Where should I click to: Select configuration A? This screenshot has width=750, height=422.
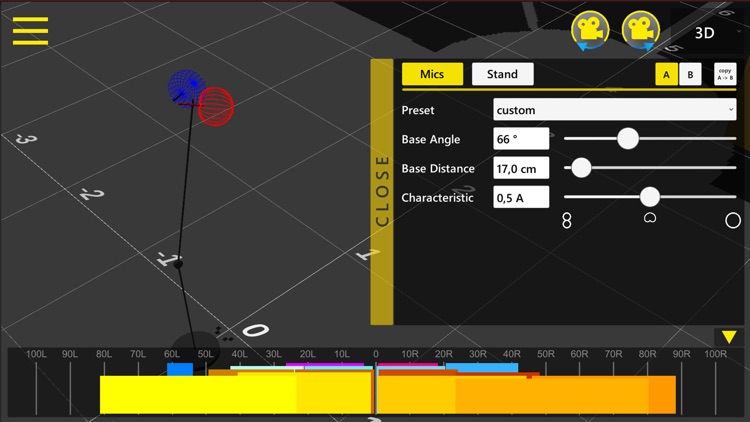click(x=666, y=75)
